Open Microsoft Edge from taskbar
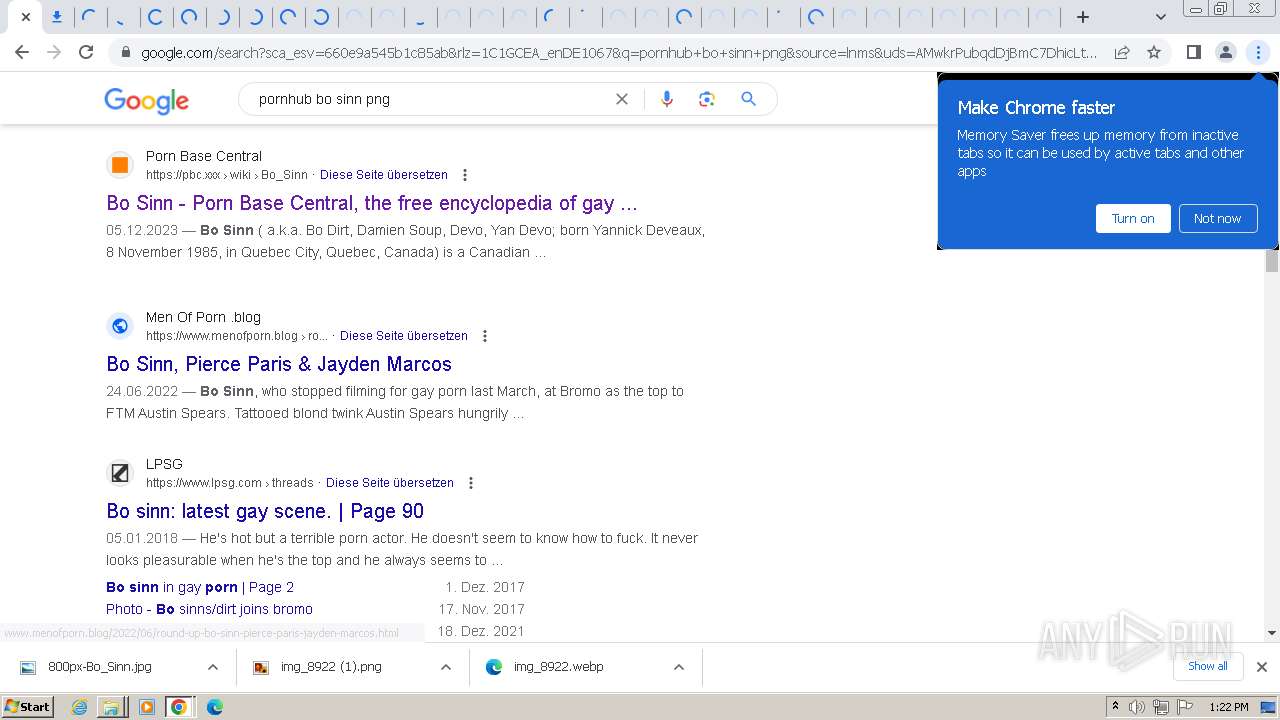The image size is (1280, 720). coord(214,707)
